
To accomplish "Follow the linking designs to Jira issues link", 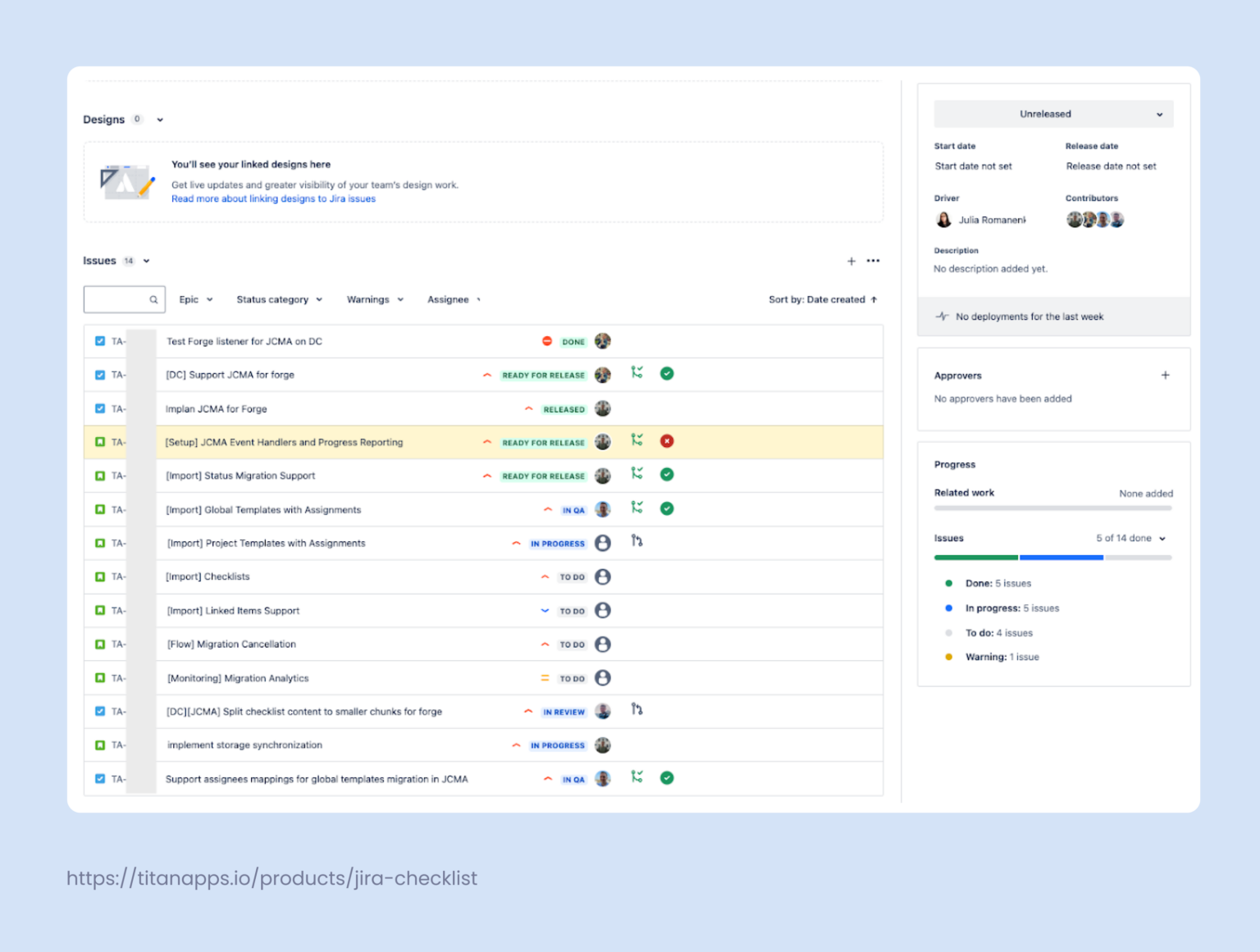I will coord(272,198).
